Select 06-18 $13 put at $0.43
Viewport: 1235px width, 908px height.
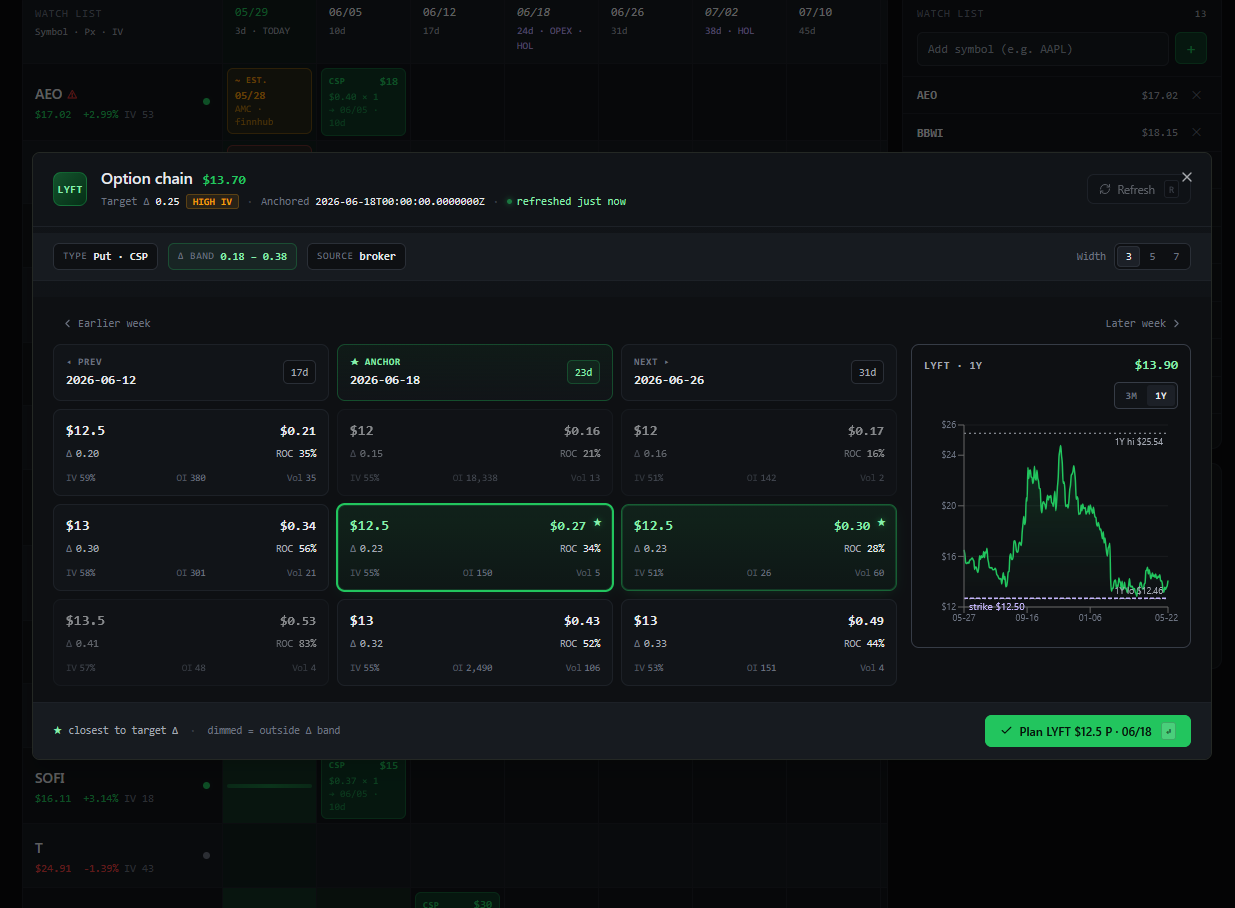tap(475, 642)
